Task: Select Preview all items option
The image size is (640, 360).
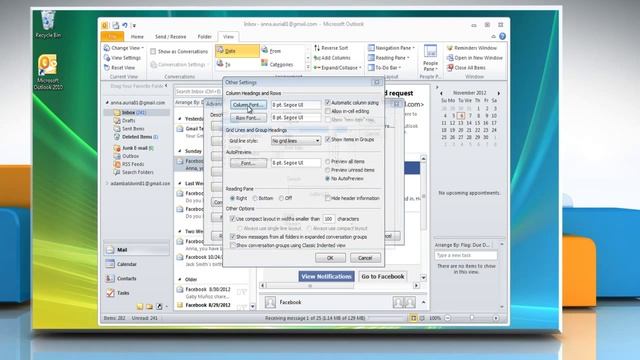Action: (x=327, y=161)
